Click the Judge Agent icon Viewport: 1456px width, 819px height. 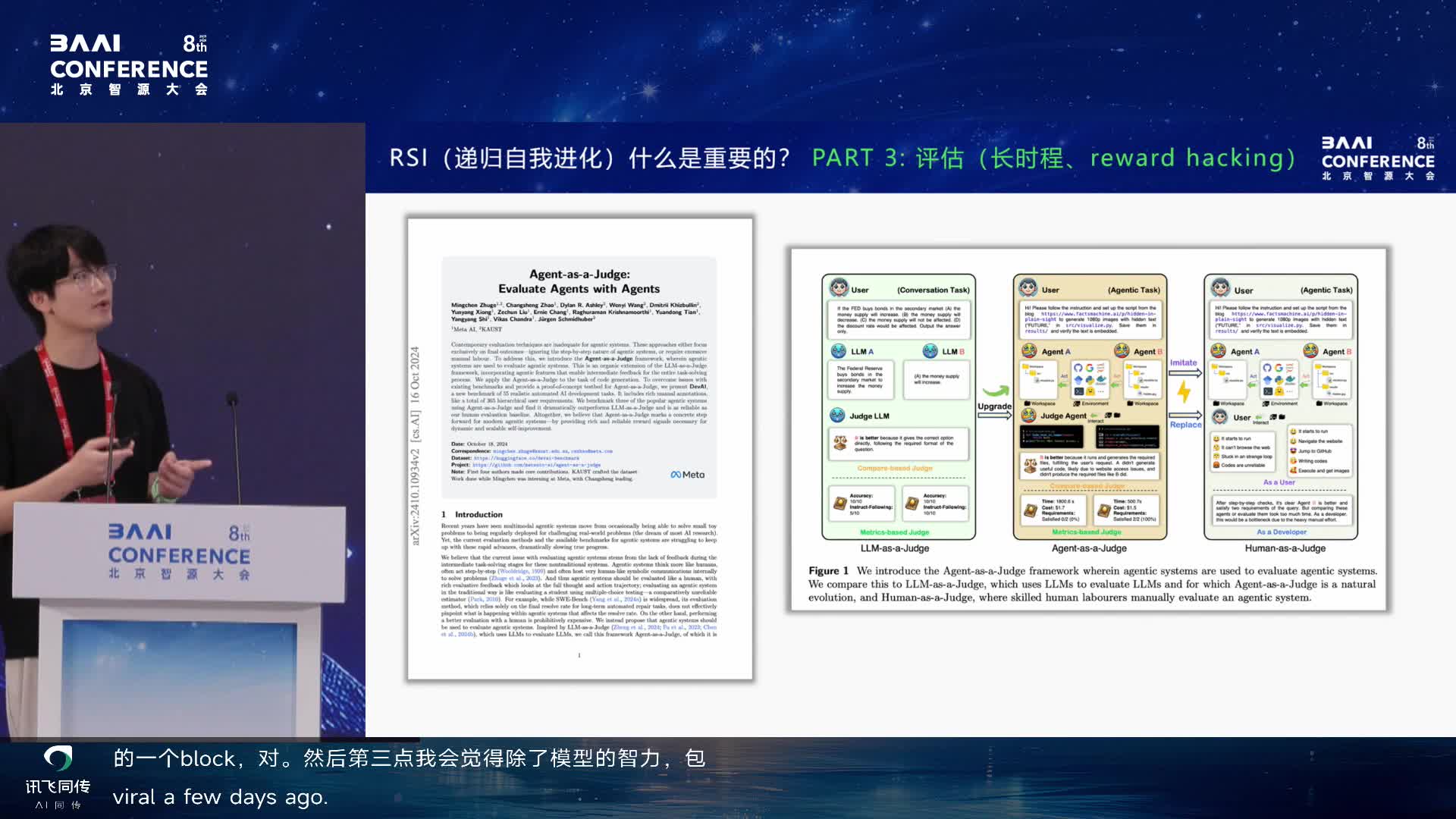click(1029, 416)
